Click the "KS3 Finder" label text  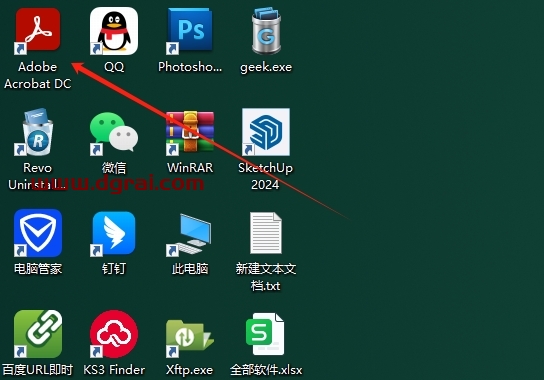click(x=114, y=370)
